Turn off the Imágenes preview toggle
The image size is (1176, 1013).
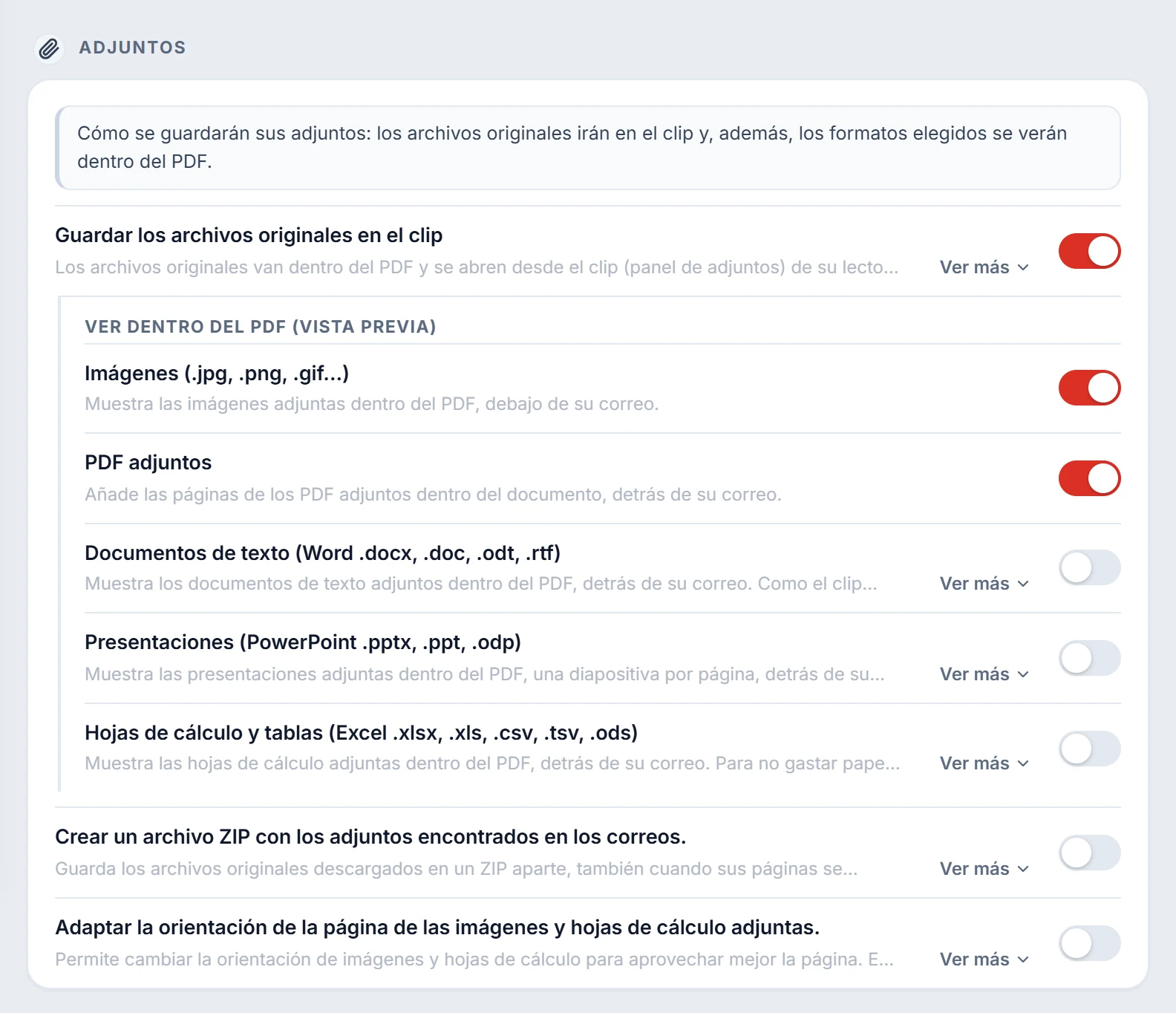[1089, 388]
